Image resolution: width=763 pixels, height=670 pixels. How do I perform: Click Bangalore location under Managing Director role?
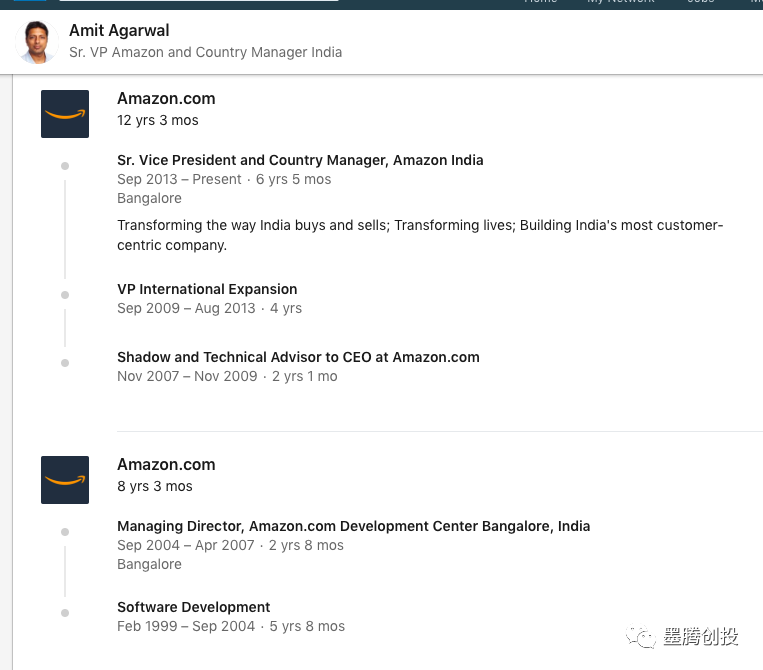[149, 564]
